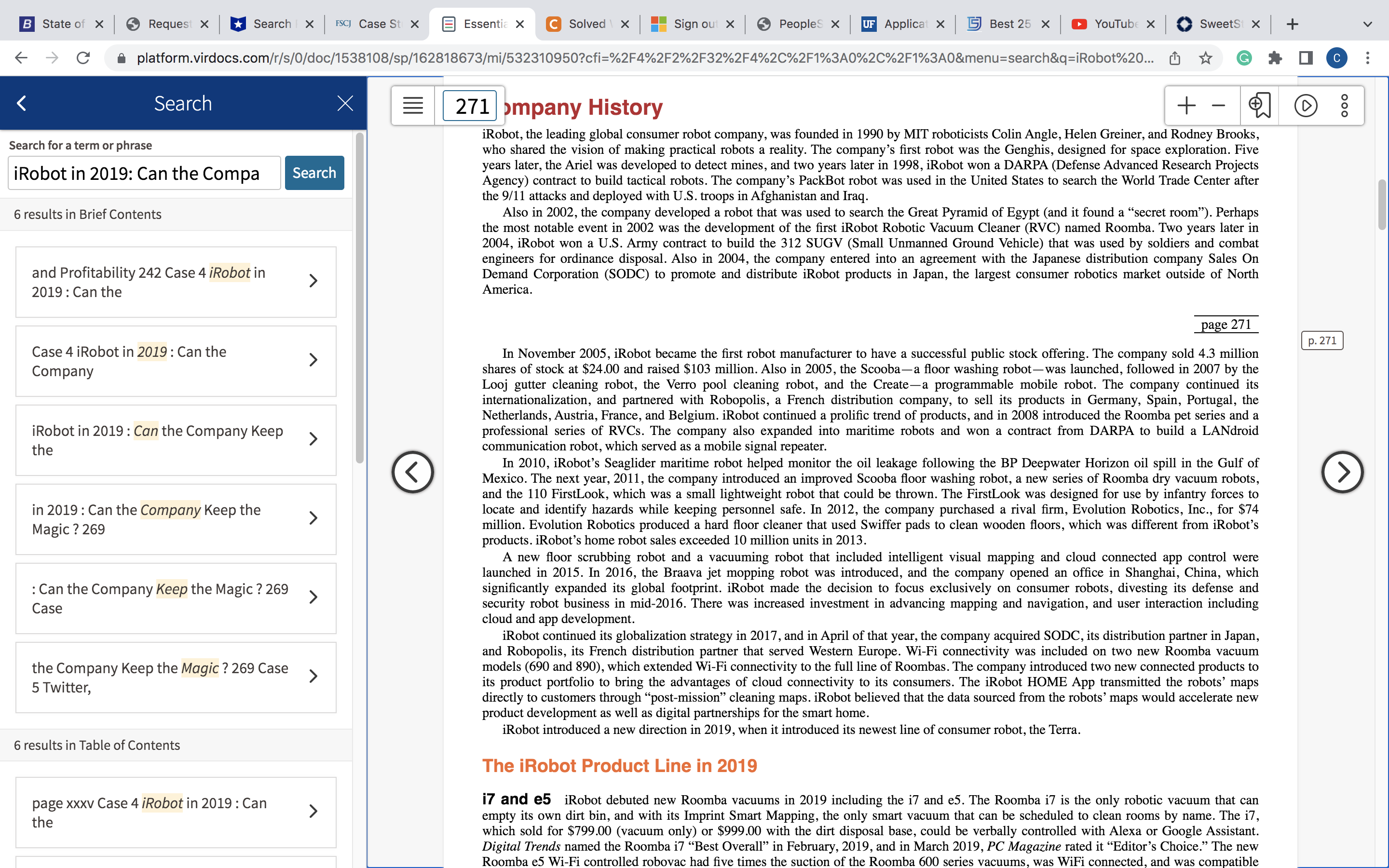Open result 'and Profitability 242 Case 4 iRobot'
1389x868 pixels.
click(176, 282)
